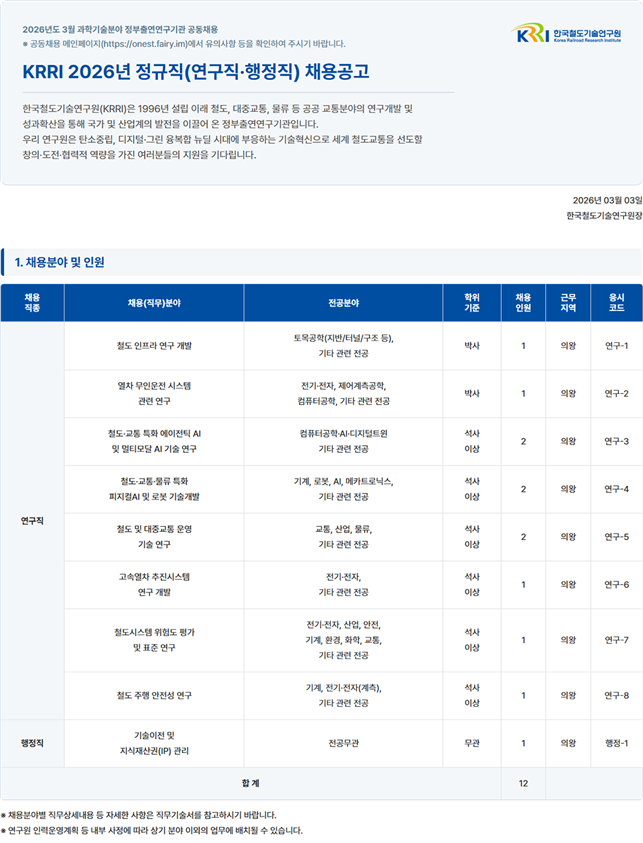Click the application code '행정-1'

(x=616, y=744)
